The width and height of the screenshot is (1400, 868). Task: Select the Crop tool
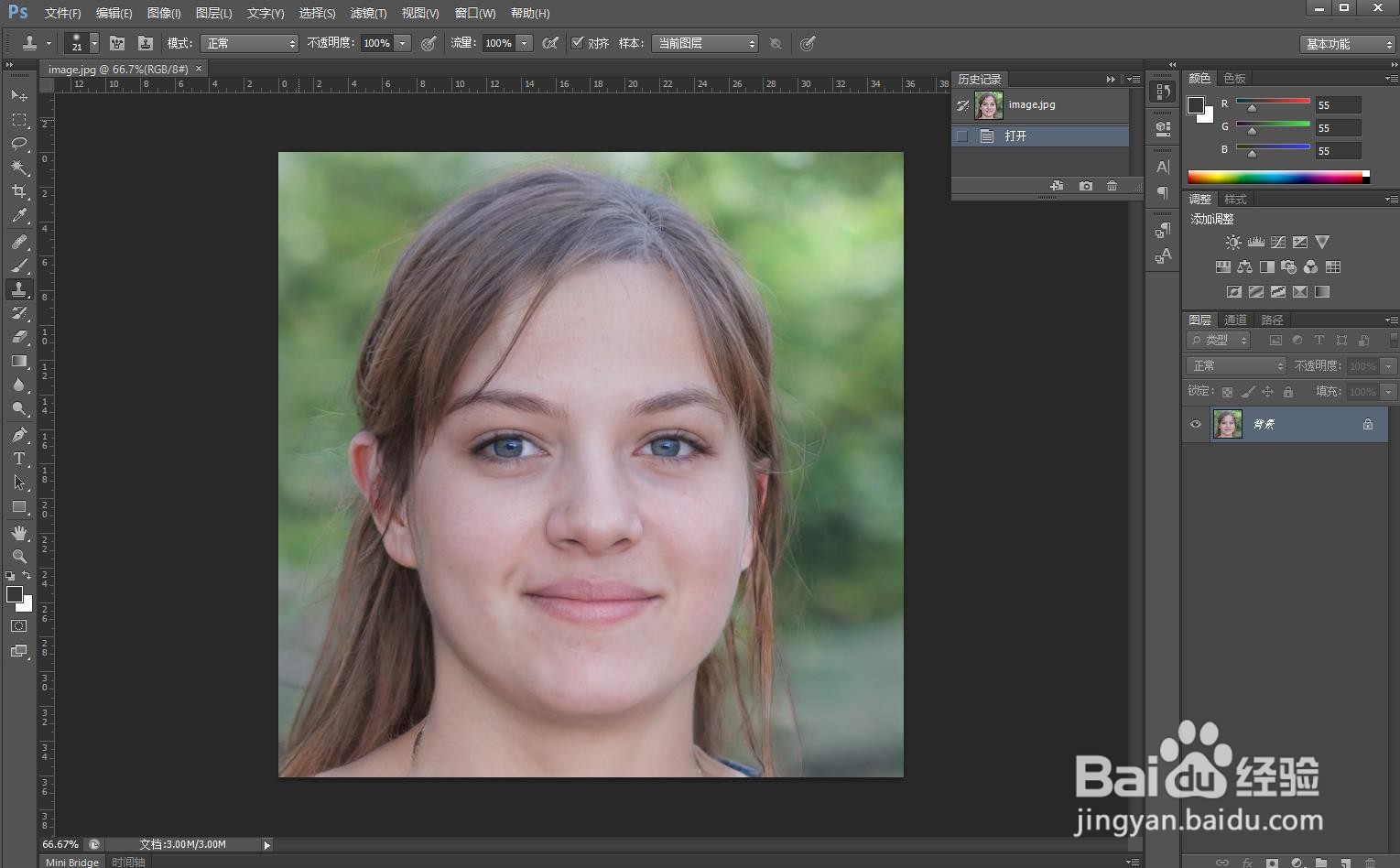[x=19, y=191]
